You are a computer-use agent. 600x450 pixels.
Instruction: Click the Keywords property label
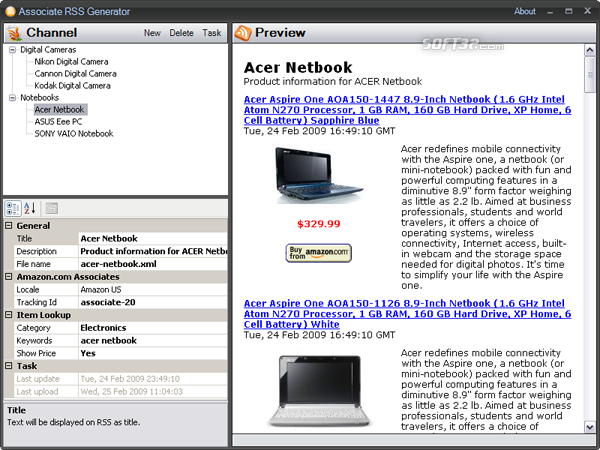pos(34,341)
